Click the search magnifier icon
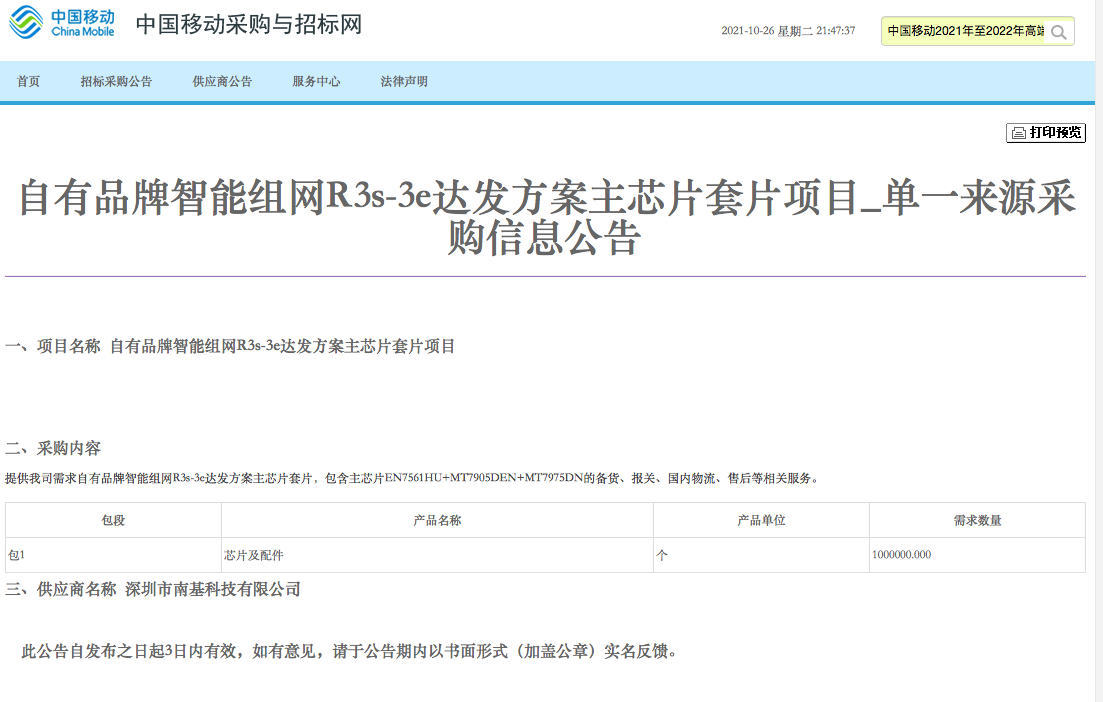Viewport: 1103px width, 702px height. pyautogui.click(x=1058, y=32)
